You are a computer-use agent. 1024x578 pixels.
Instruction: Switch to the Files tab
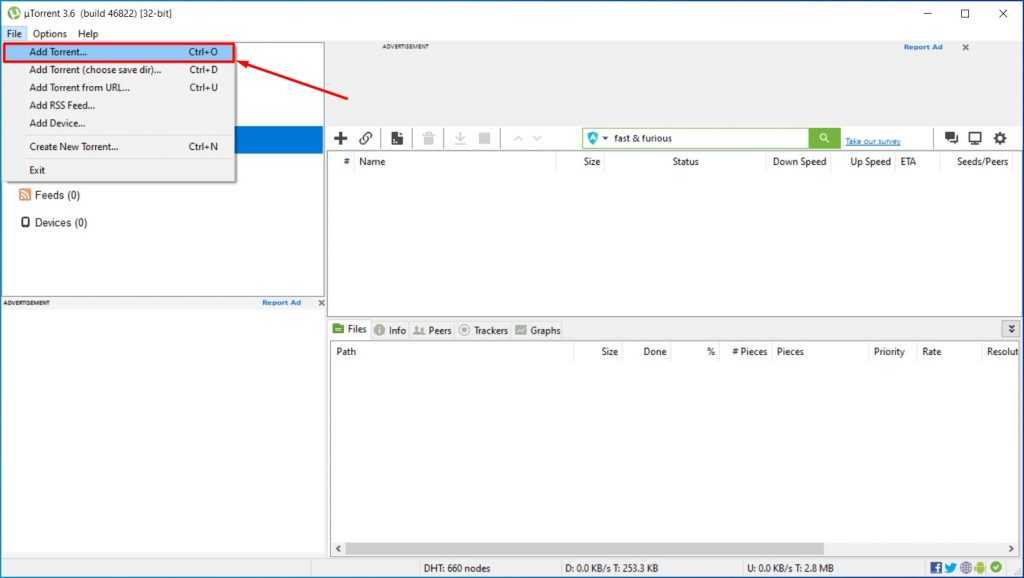click(x=350, y=329)
